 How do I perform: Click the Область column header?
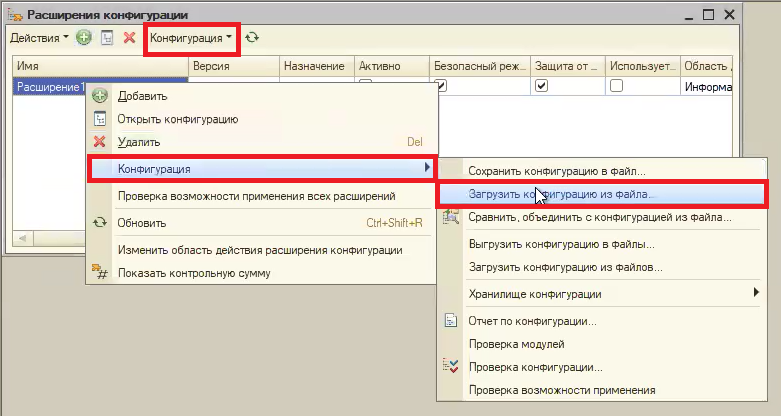click(707, 66)
